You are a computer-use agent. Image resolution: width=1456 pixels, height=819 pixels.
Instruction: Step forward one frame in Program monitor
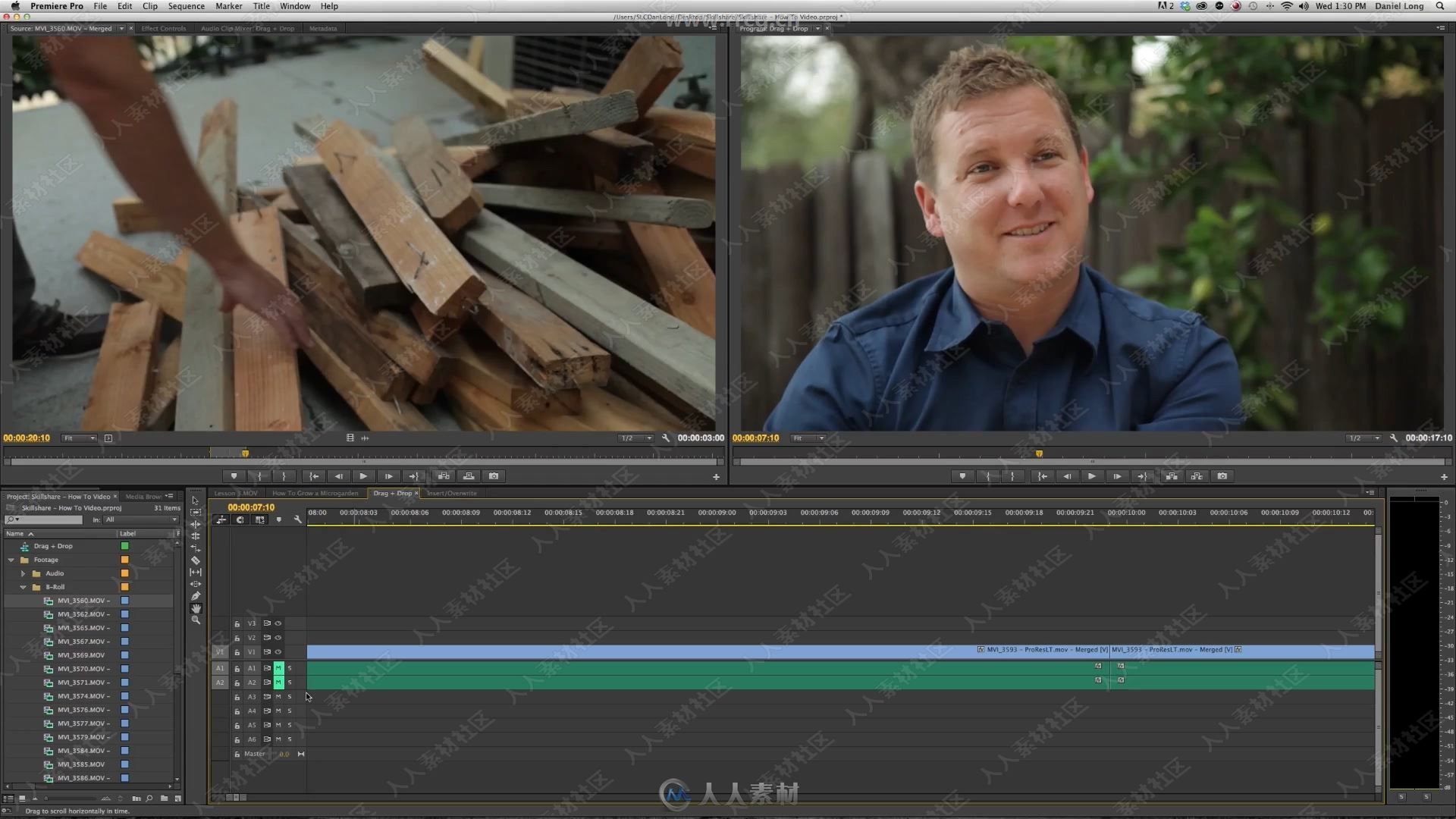pyautogui.click(x=1117, y=476)
